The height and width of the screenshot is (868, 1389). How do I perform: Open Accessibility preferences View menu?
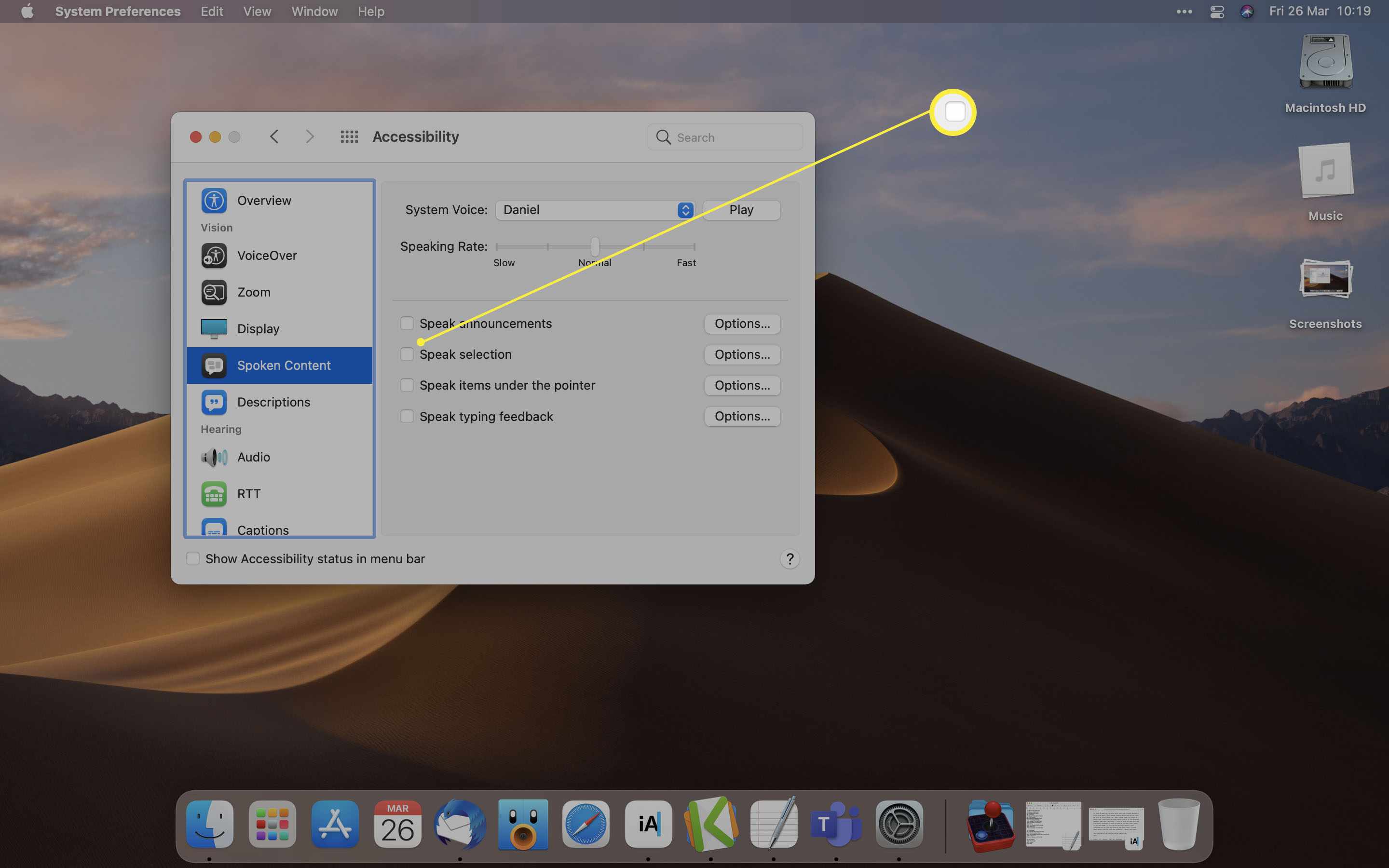click(257, 11)
